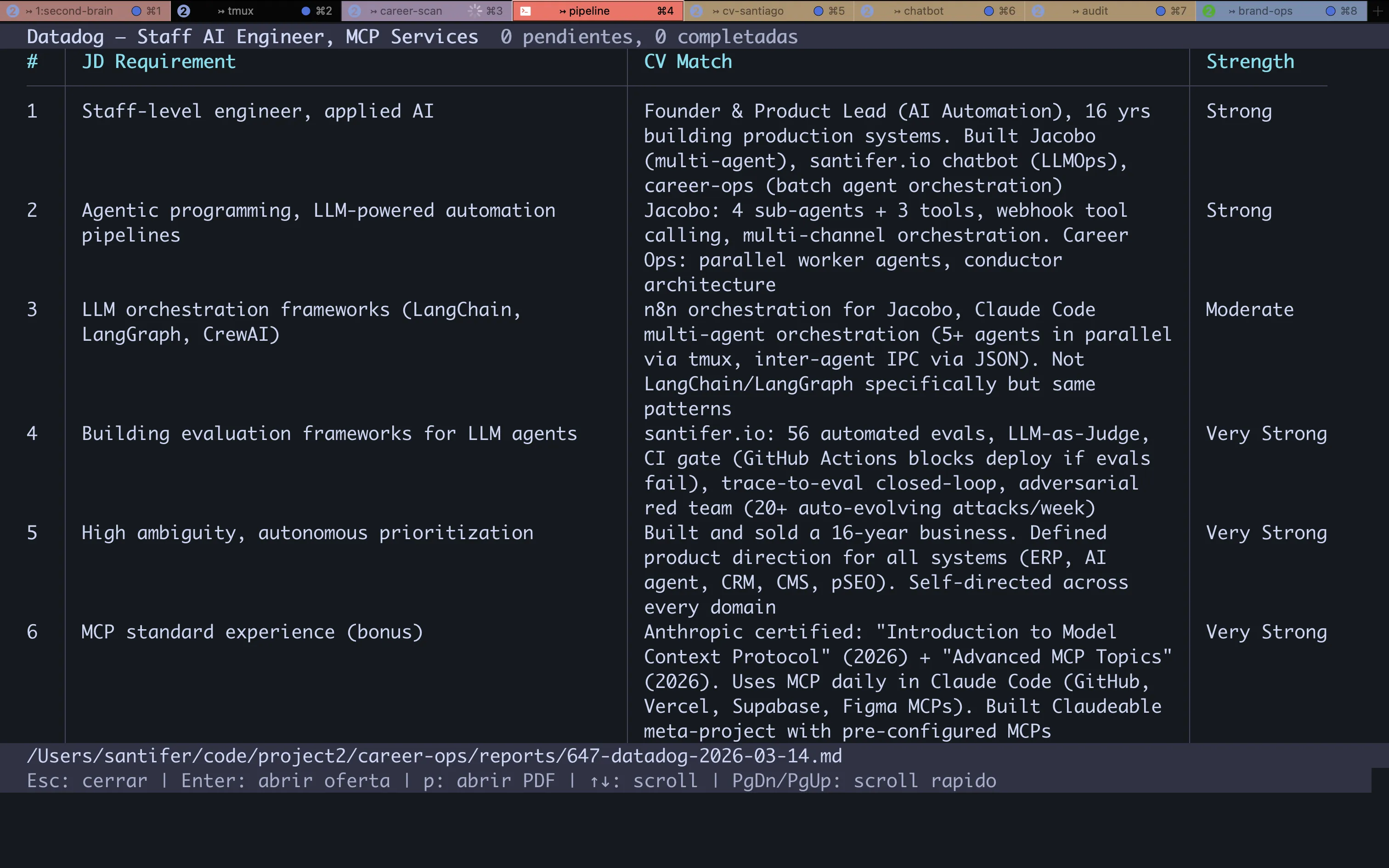Switch to the audit tab
This screenshot has width=1389, height=868.
tap(1094, 11)
